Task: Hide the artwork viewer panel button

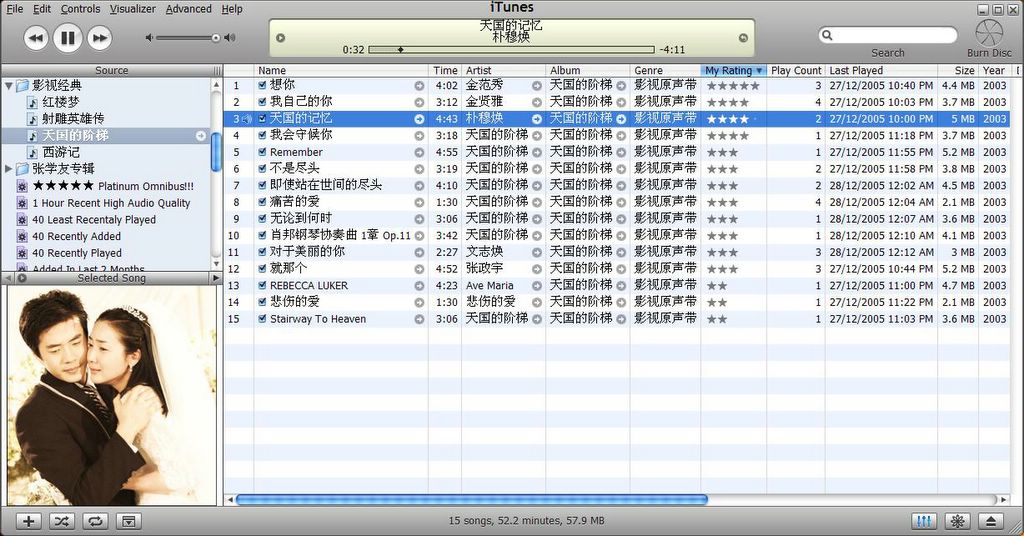Action: [x=129, y=521]
